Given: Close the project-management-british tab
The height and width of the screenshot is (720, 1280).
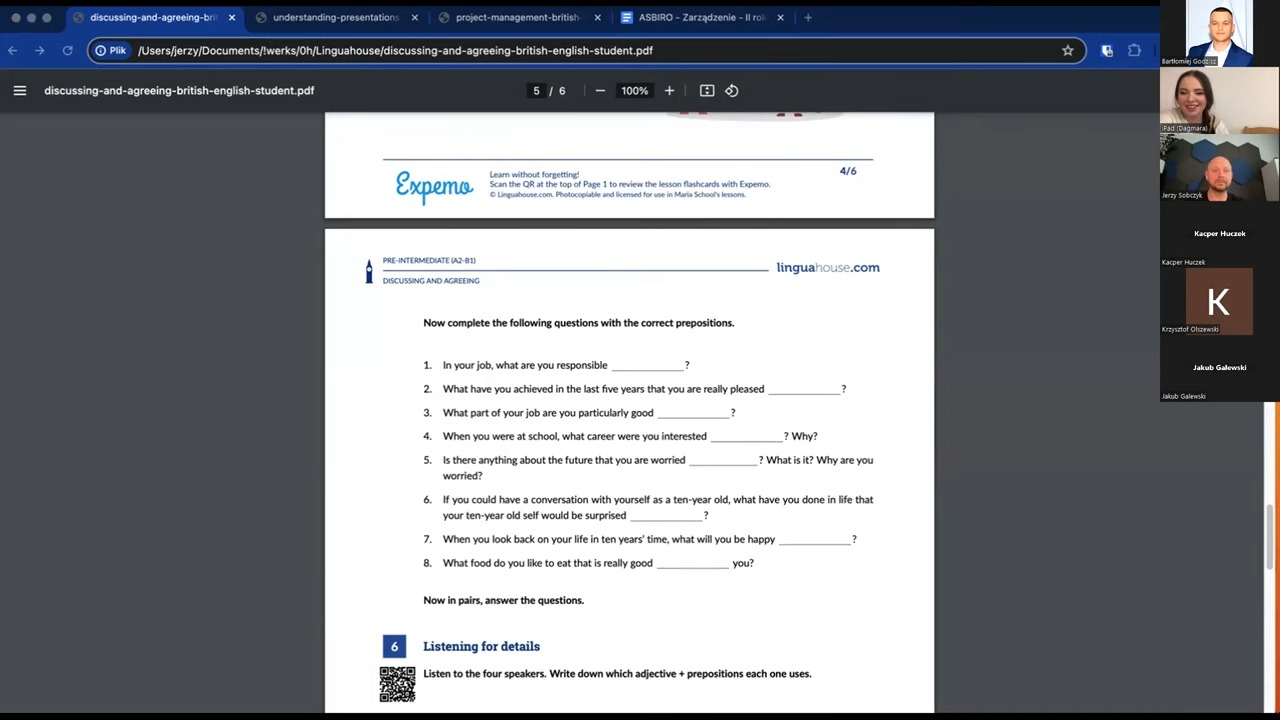Looking at the screenshot, I should coord(598,17).
